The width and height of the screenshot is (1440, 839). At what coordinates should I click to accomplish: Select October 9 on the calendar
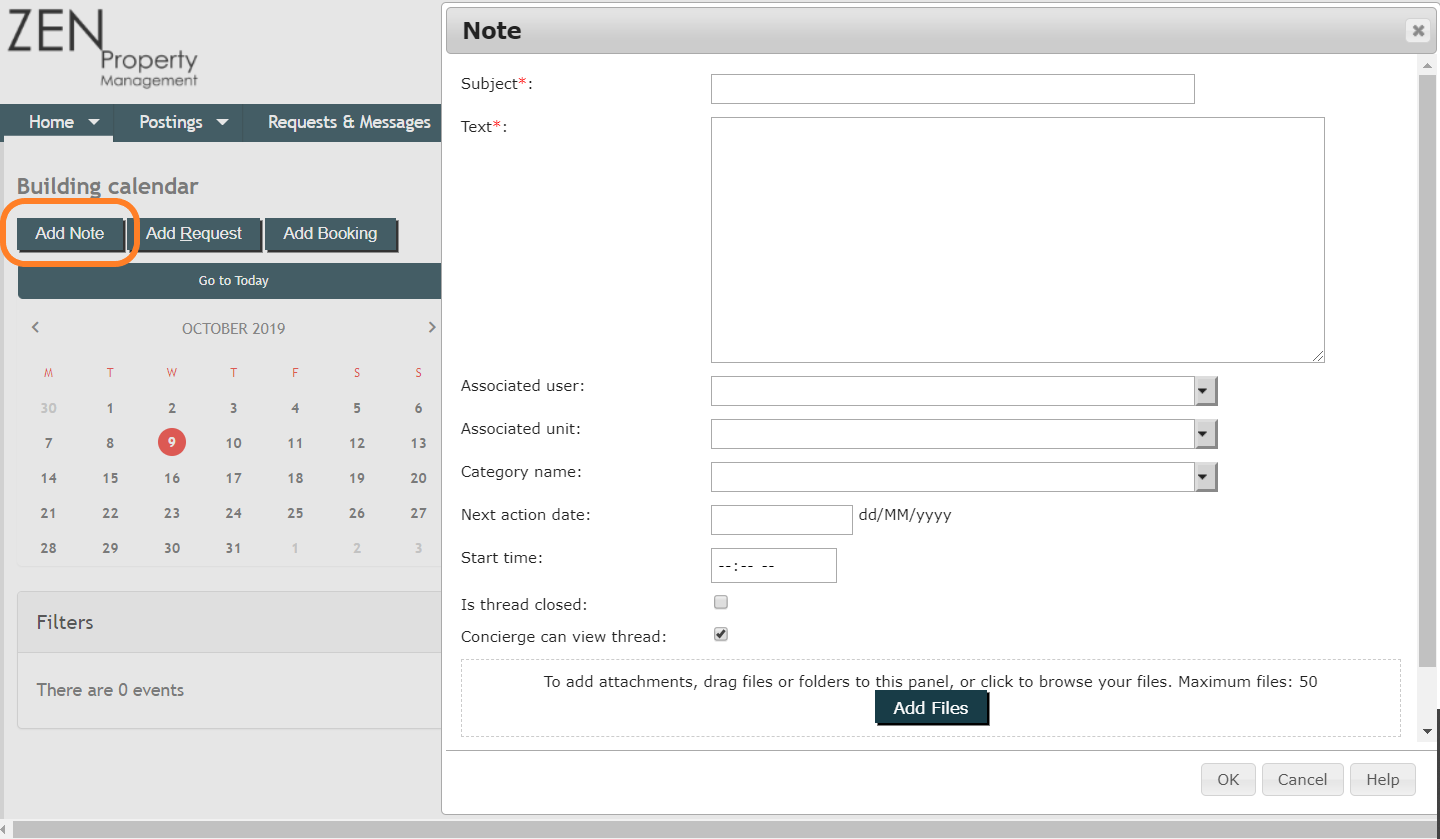[171, 442]
